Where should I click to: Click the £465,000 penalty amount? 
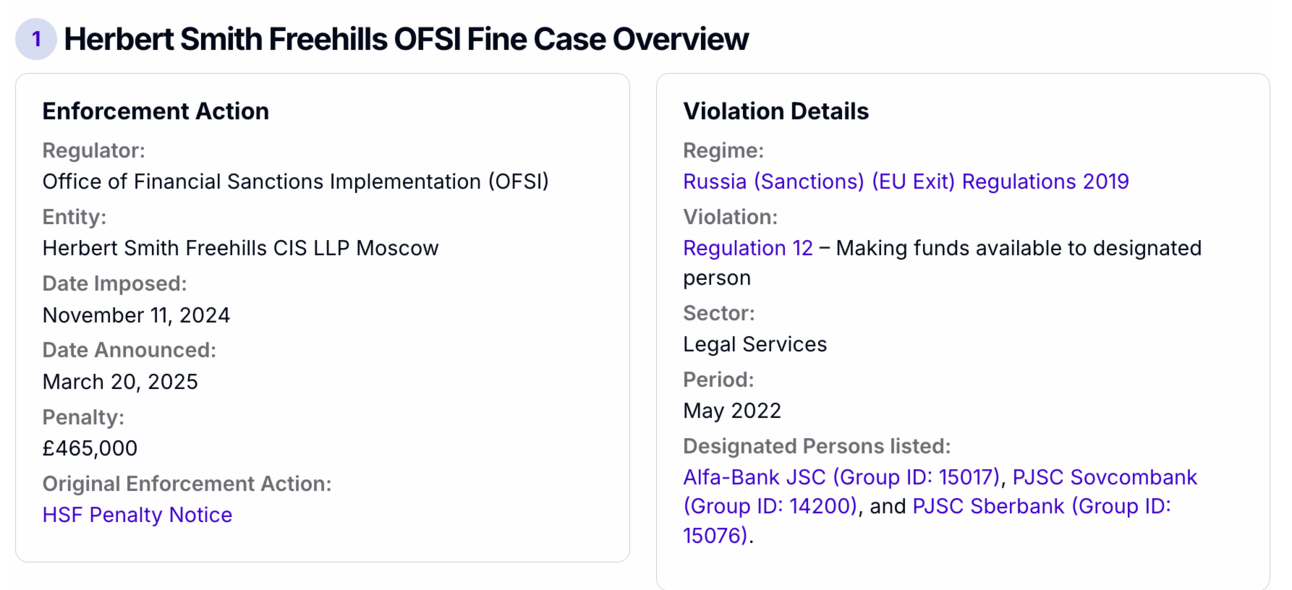tap(90, 448)
